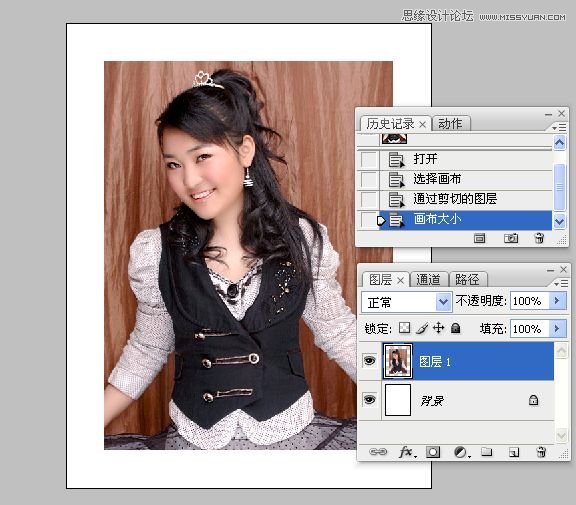Create a new layer group folder
Image resolution: width=576 pixels, height=505 pixels.
(x=486, y=451)
